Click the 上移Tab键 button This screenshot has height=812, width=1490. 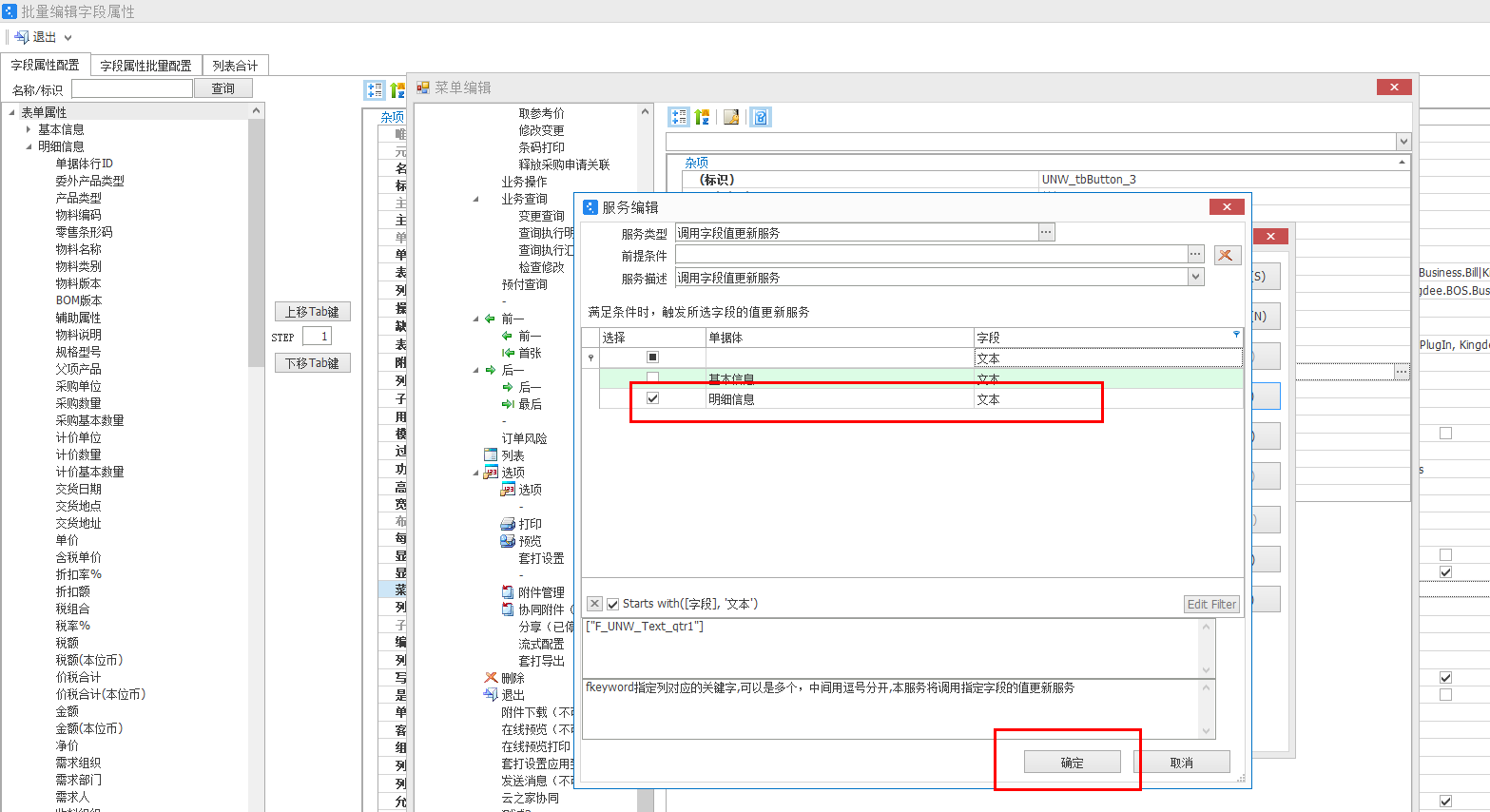click(313, 312)
